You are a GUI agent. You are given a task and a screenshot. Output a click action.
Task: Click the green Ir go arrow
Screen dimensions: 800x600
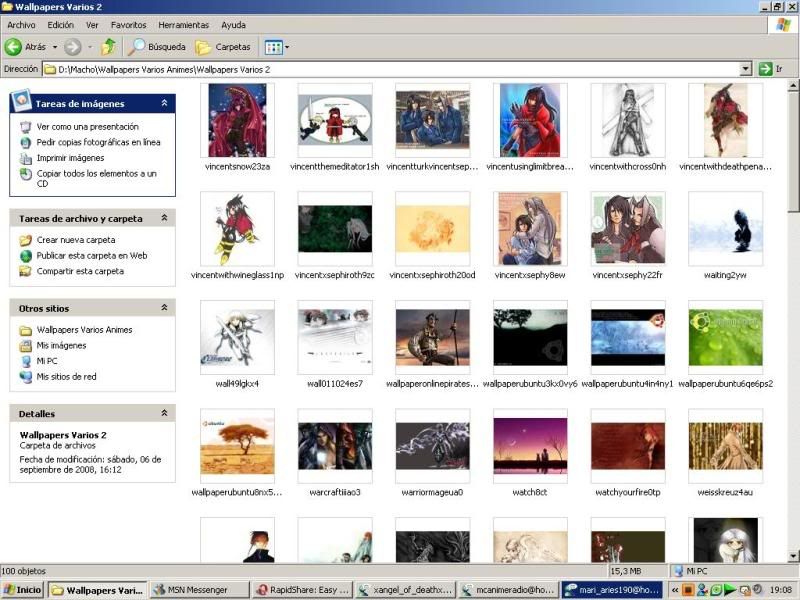click(765, 69)
